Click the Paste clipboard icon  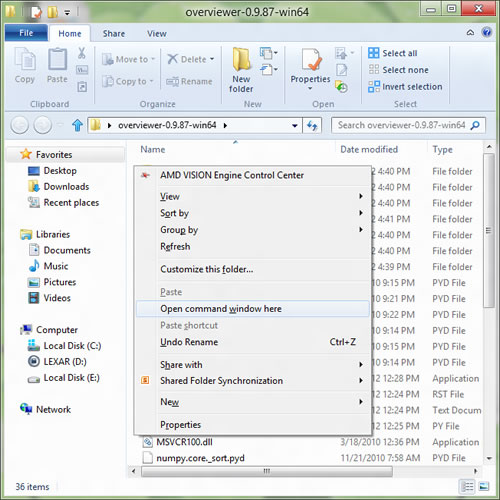click(x=57, y=59)
